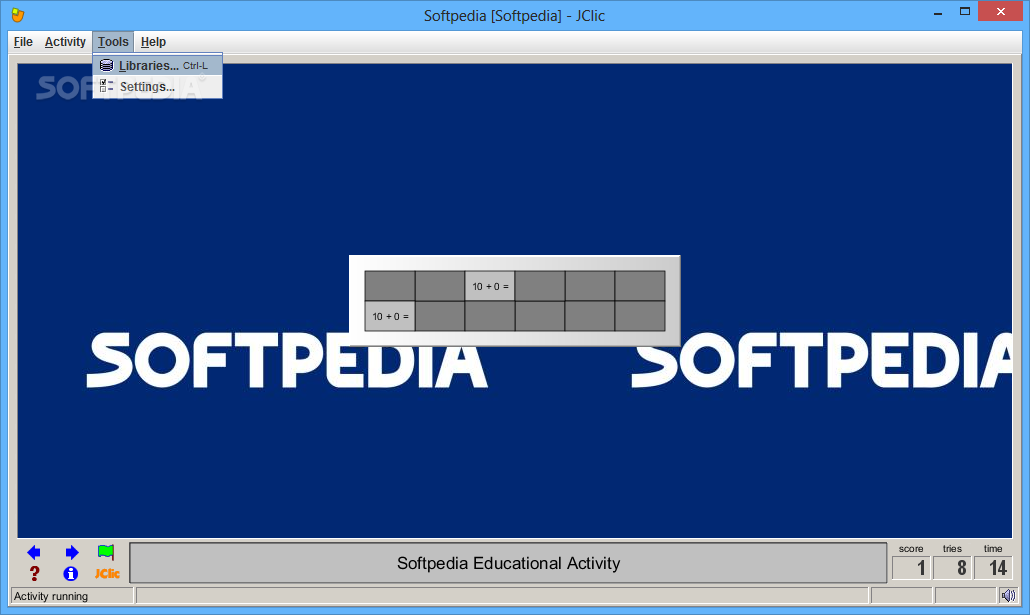The width and height of the screenshot is (1030, 615).
Task: Click the 'Activity running' status text
Action: pyautogui.click(x=51, y=596)
